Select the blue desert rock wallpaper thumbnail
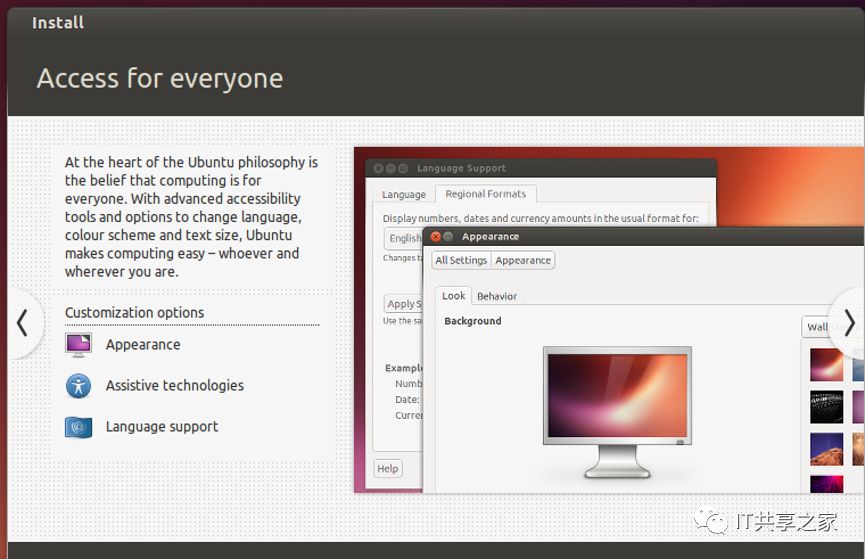 pyautogui.click(x=826, y=449)
